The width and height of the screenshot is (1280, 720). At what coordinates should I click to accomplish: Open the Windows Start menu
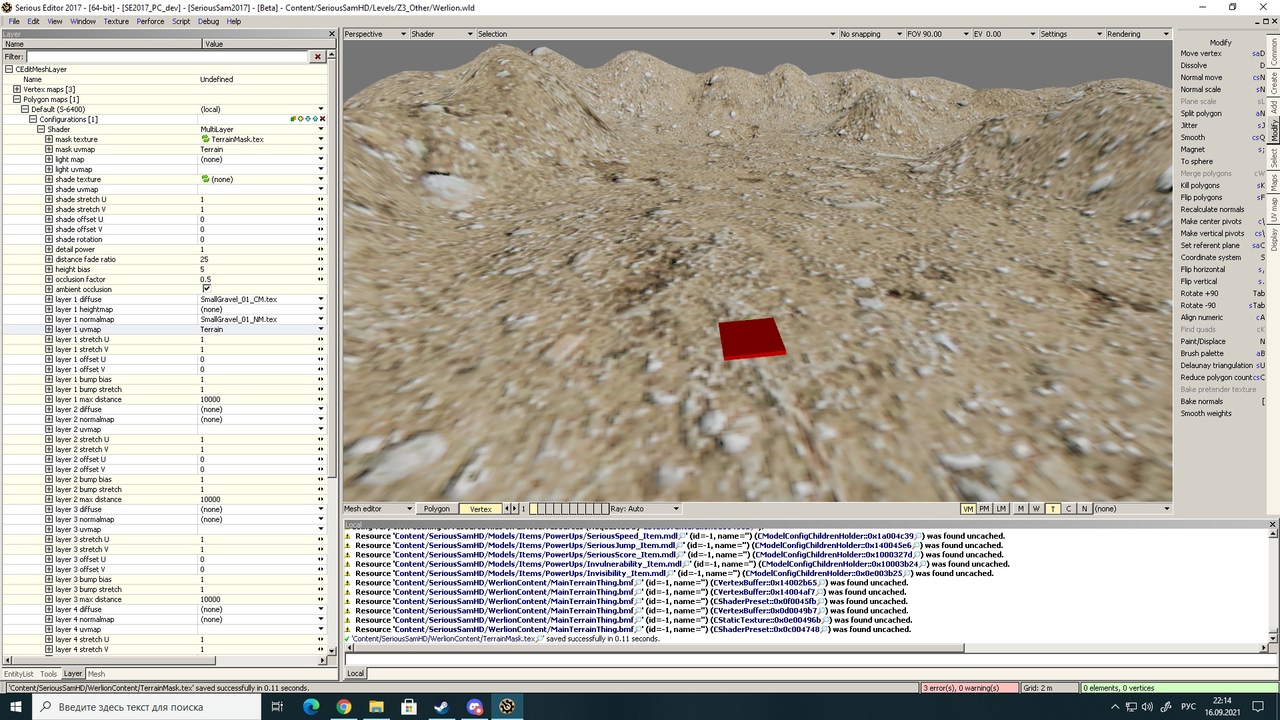coord(18,706)
